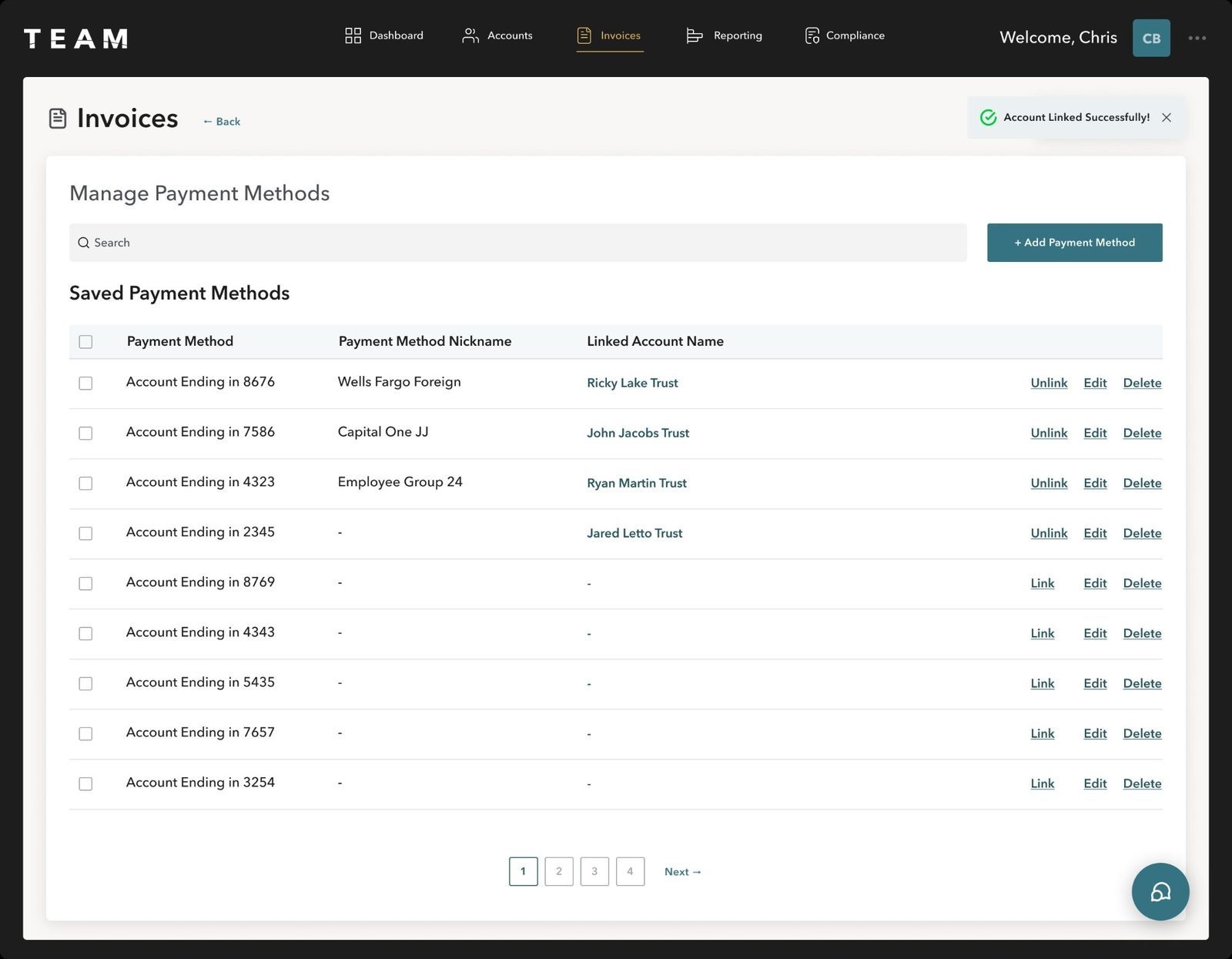Select the checkbox for Account Ending in 8676

(85, 383)
